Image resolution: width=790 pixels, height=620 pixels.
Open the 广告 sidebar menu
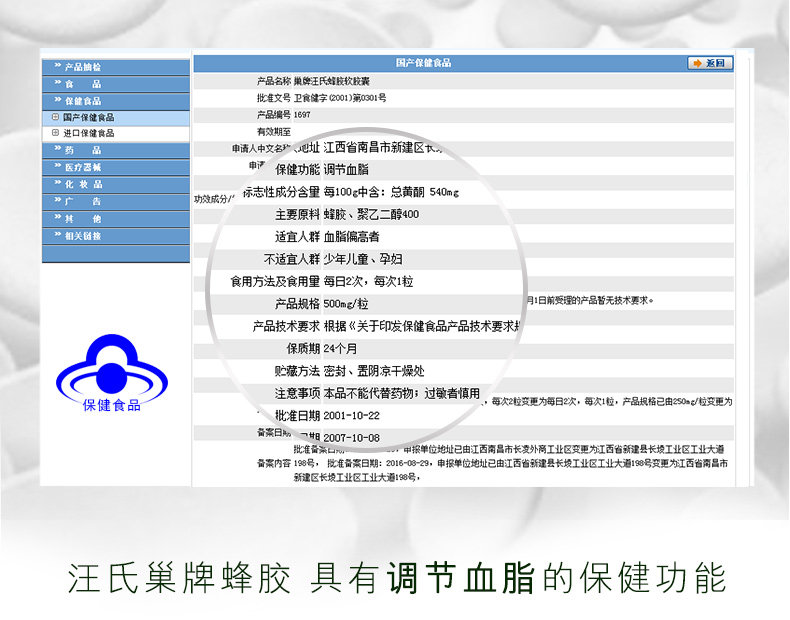point(116,202)
